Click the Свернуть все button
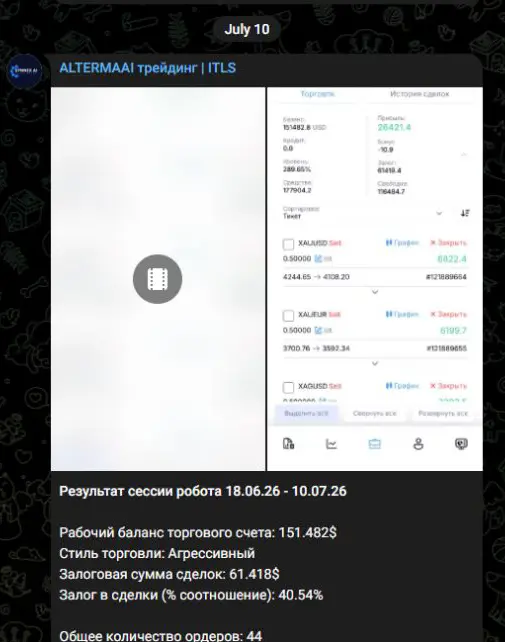The image size is (505, 642). [375, 414]
